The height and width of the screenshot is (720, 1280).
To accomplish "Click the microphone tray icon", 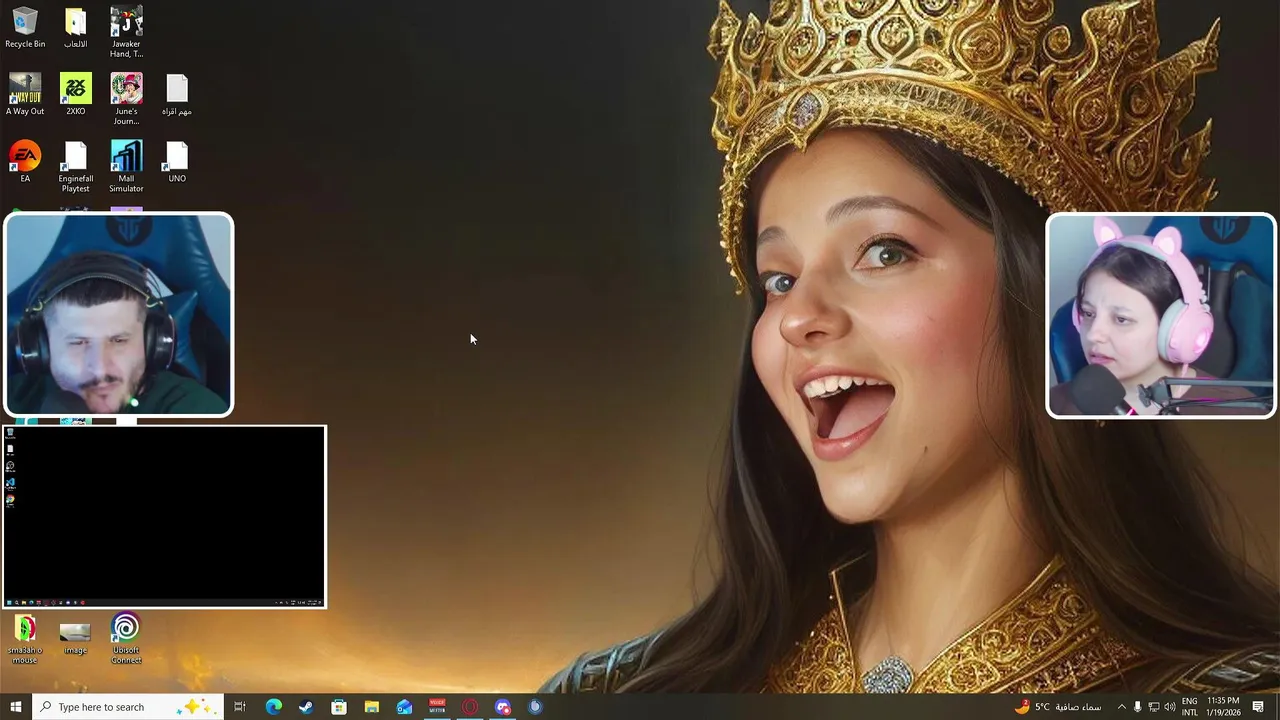I will tap(1137, 707).
